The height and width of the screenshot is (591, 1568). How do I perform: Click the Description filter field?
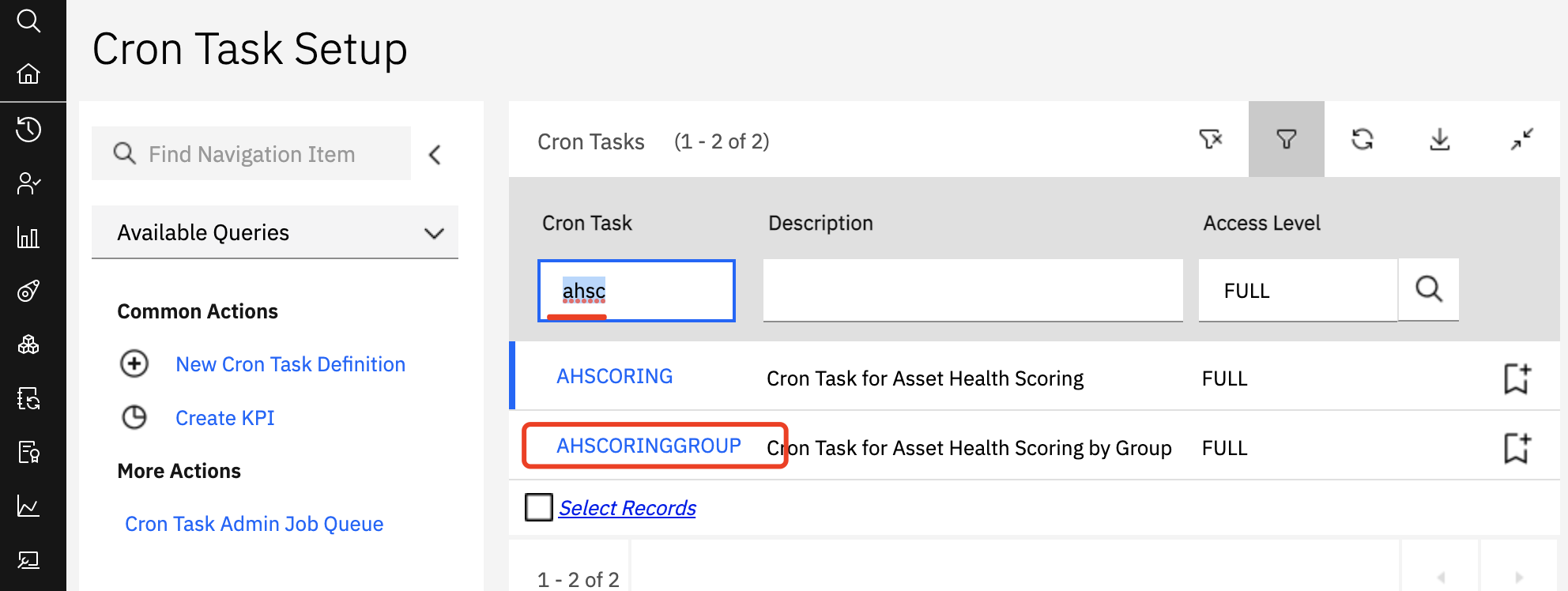click(973, 290)
